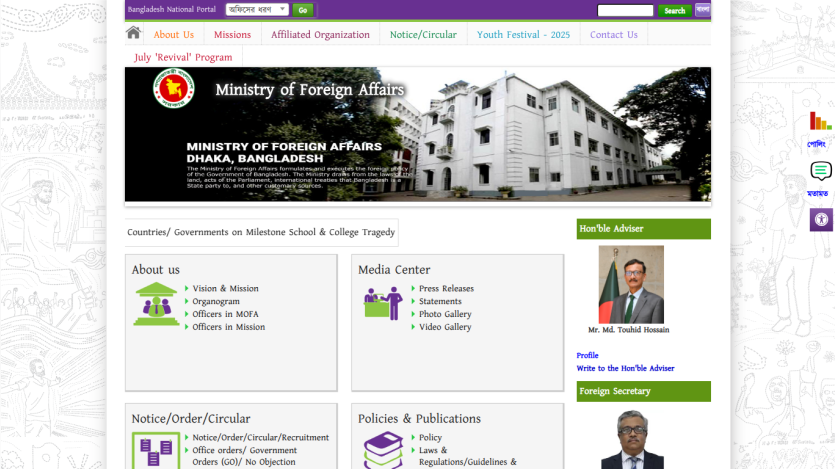Click the About us section building icon

tap(156, 304)
